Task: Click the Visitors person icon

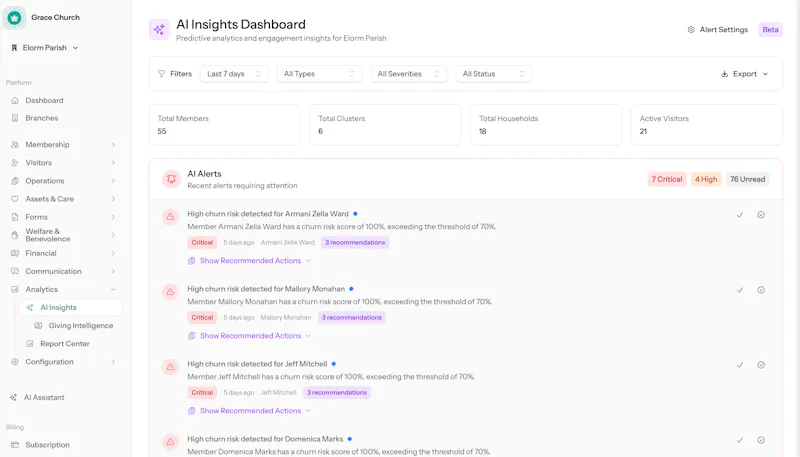Action: 15,163
